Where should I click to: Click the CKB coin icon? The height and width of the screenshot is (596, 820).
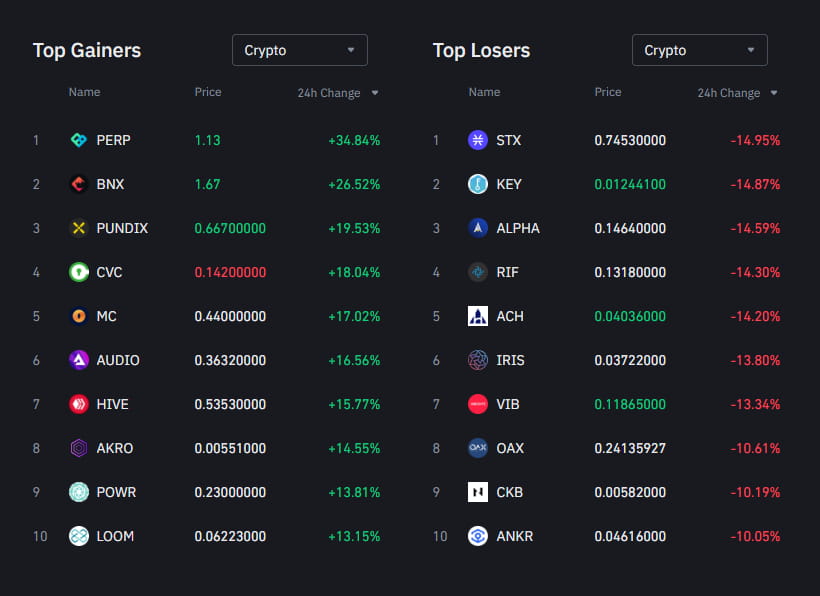[477, 492]
